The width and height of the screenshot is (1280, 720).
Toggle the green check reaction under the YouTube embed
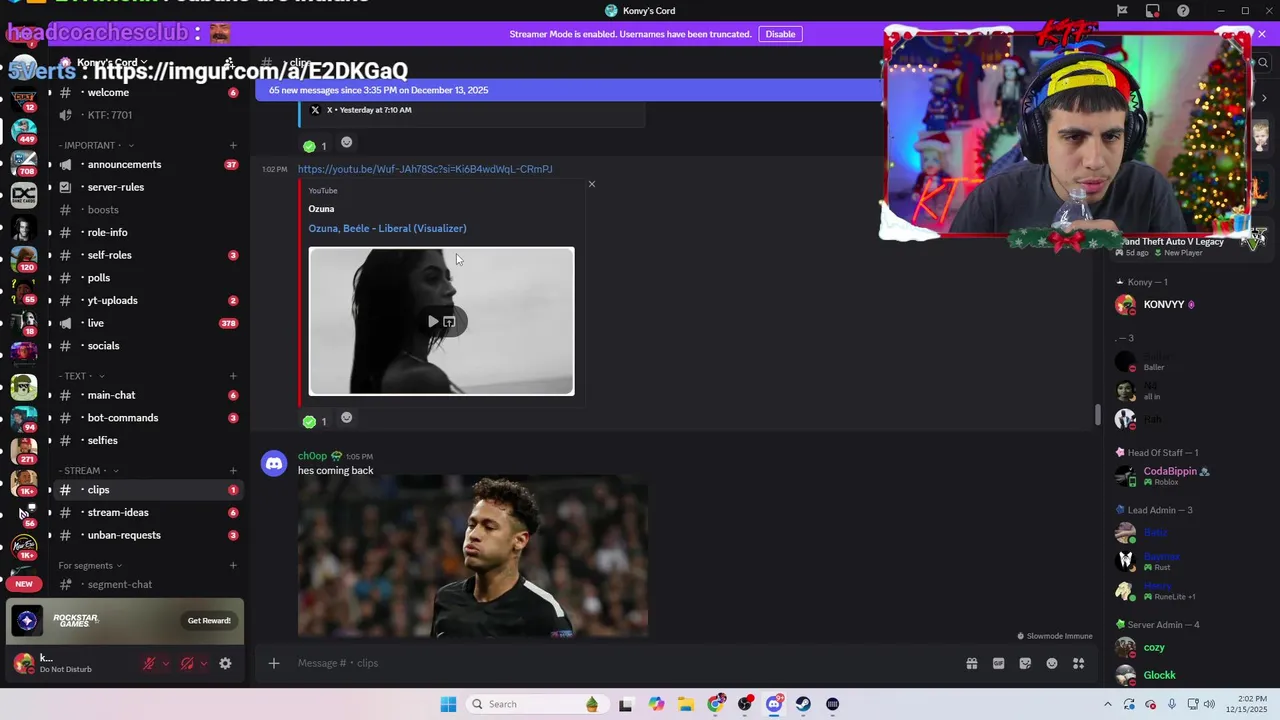[315, 421]
